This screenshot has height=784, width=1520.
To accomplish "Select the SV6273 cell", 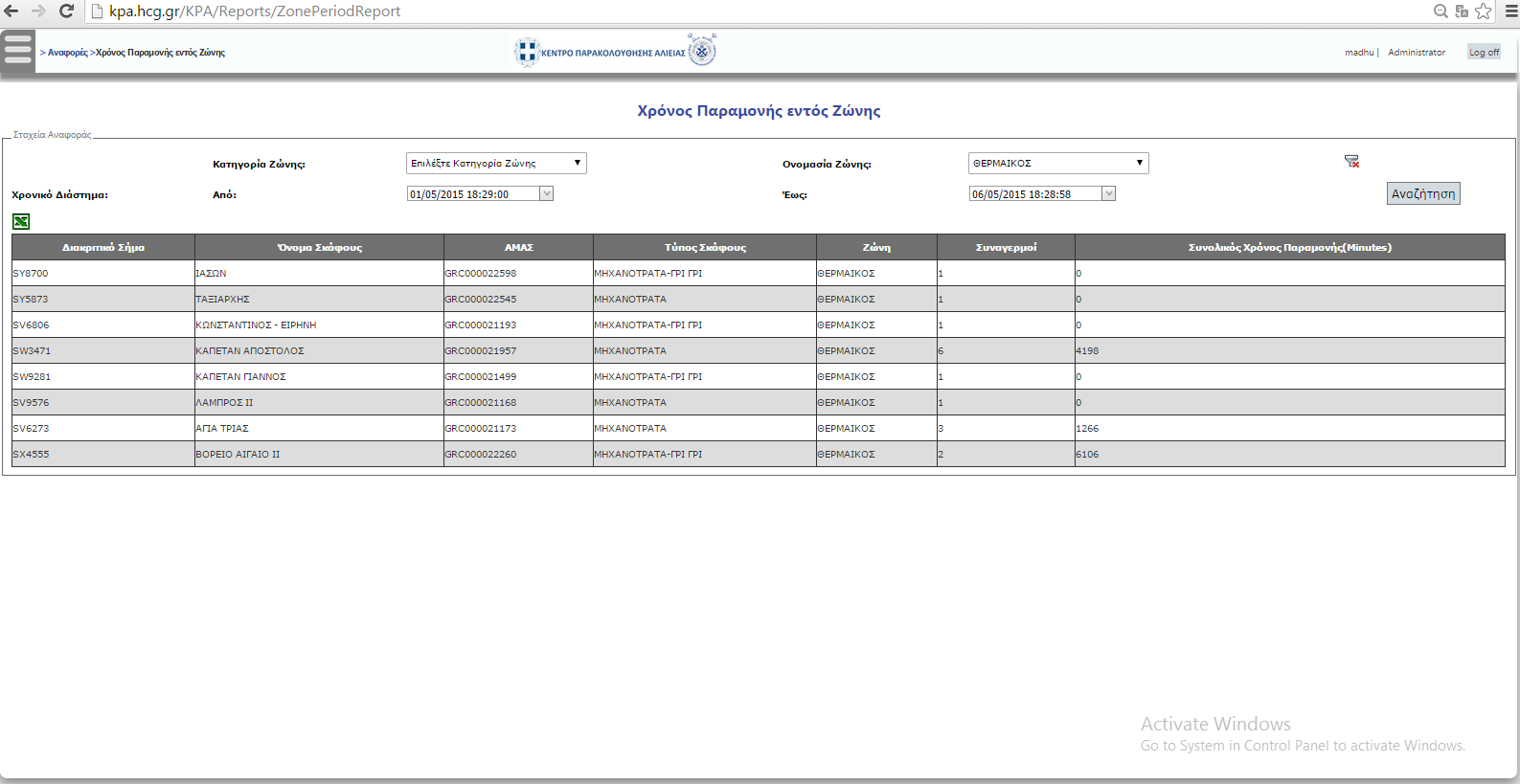I will pos(103,428).
